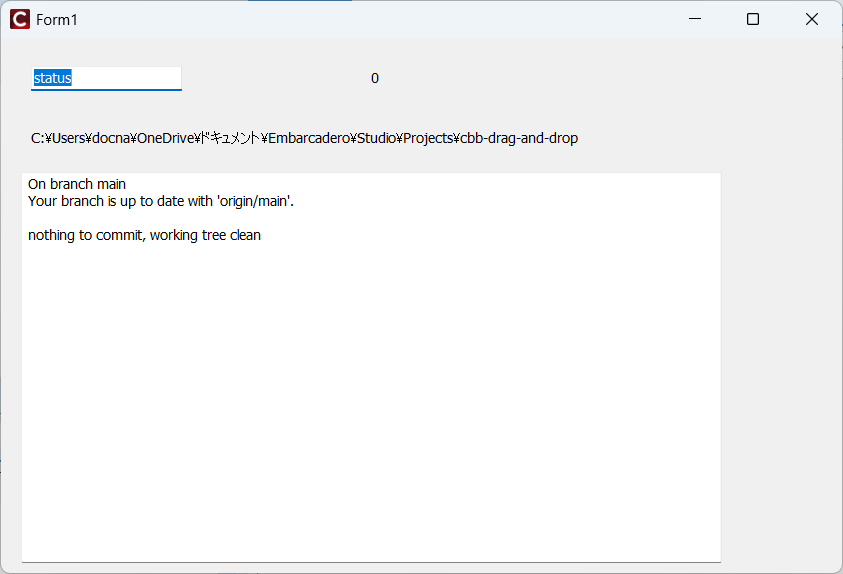Click 'nothing to commit' in the output memo
Screen dimensions: 843x574
[x=85, y=236]
